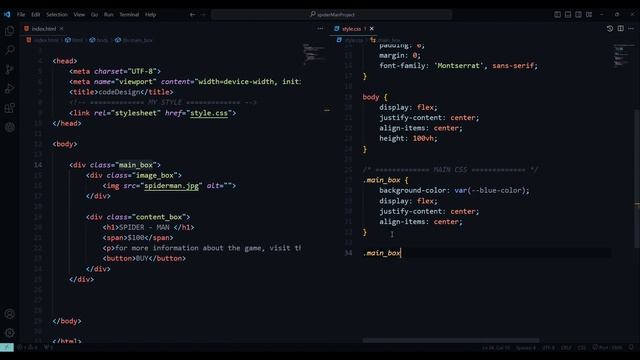Open more actions for style.css group
Viewport: 640px width, 360px height.
(x=631, y=29)
